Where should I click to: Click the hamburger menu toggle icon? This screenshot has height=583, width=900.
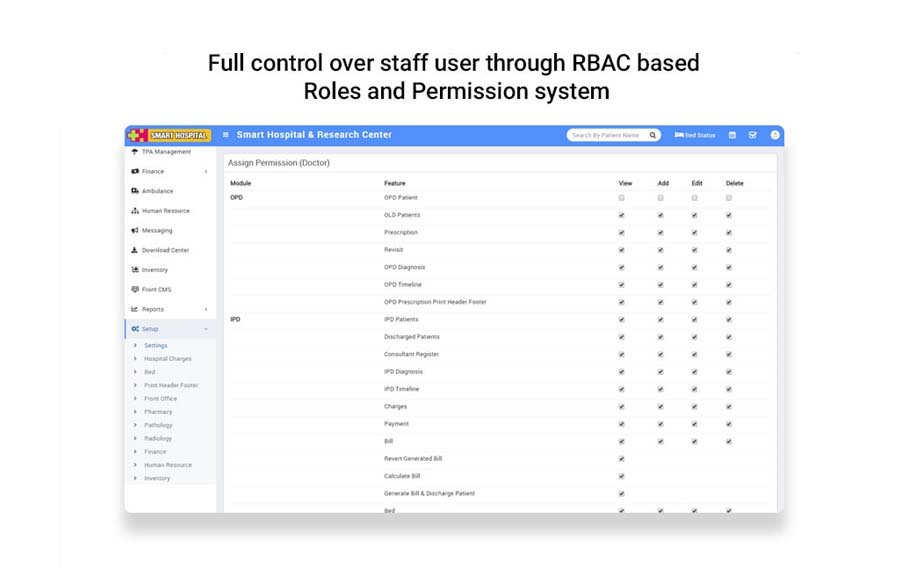(x=226, y=135)
